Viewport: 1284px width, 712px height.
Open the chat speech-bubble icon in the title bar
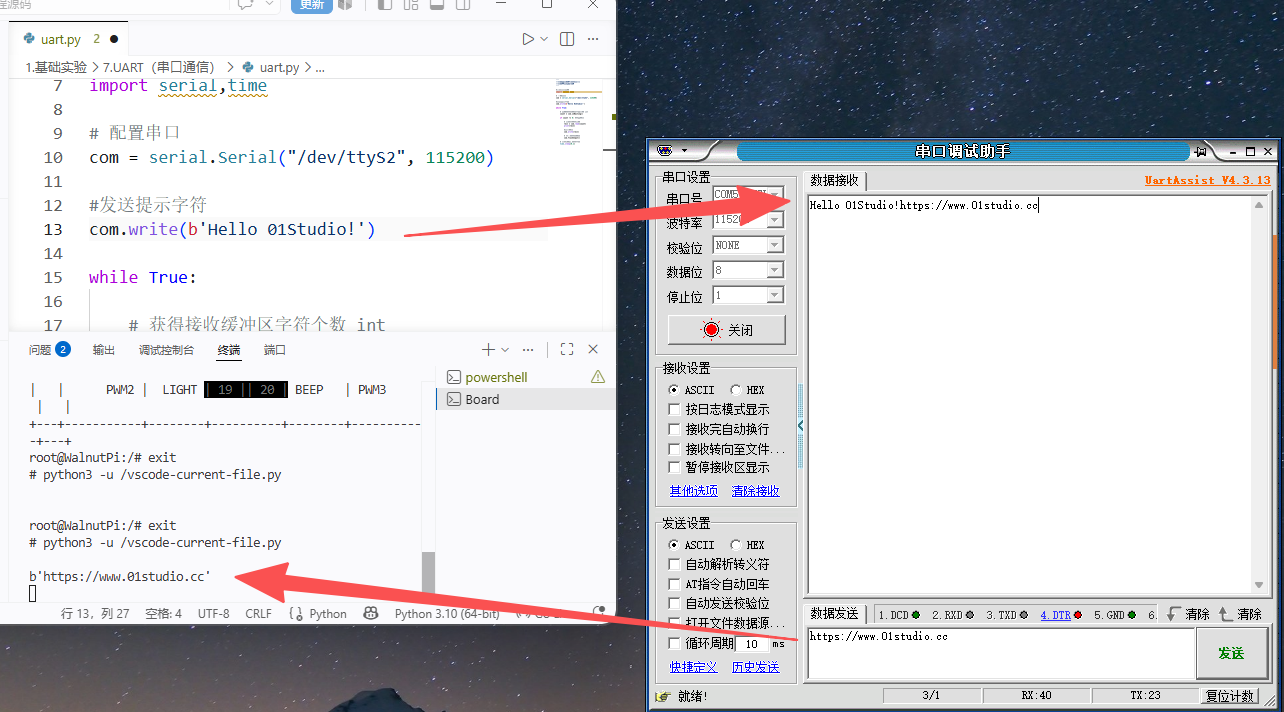tap(246, 5)
